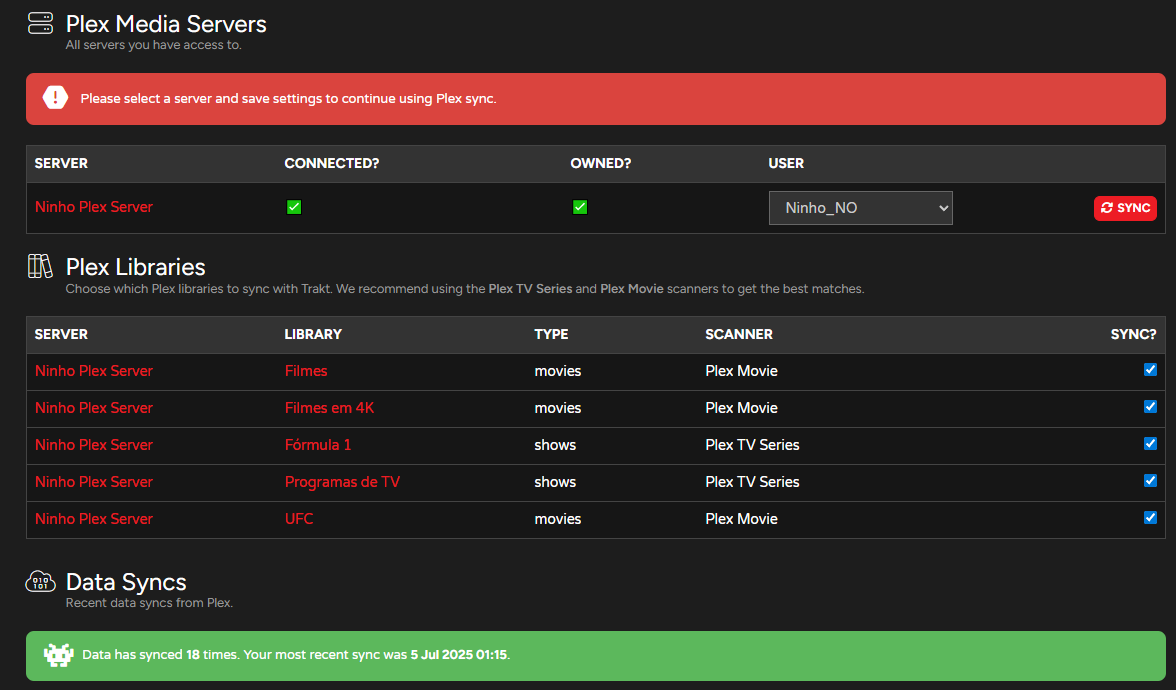Open the Ninho_NO user dropdown

click(860, 208)
